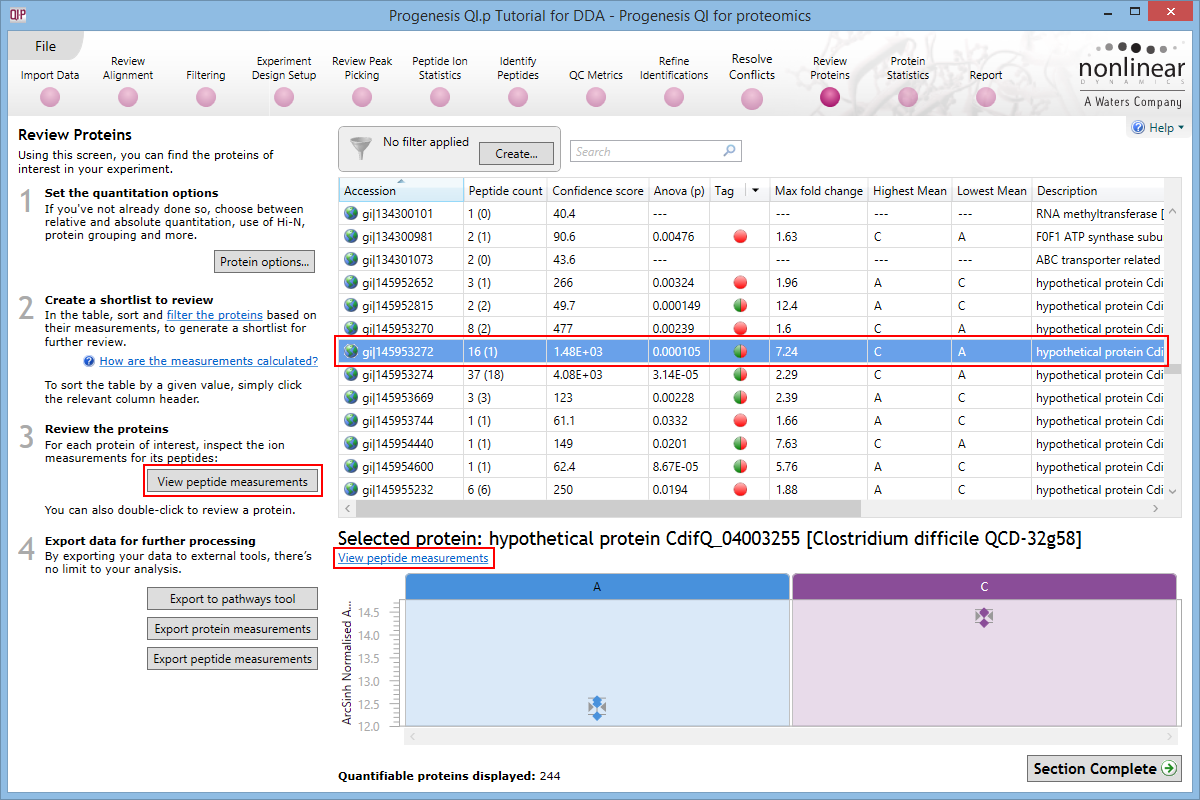Click the globe icon for gi|134300101
Image resolution: width=1200 pixels, height=800 pixels.
click(351, 213)
